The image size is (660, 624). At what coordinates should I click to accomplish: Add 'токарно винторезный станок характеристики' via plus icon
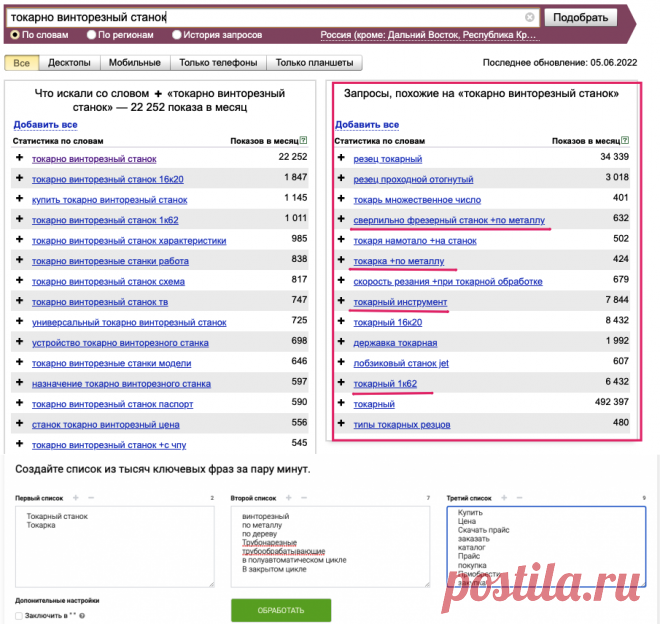click(x=19, y=239)
